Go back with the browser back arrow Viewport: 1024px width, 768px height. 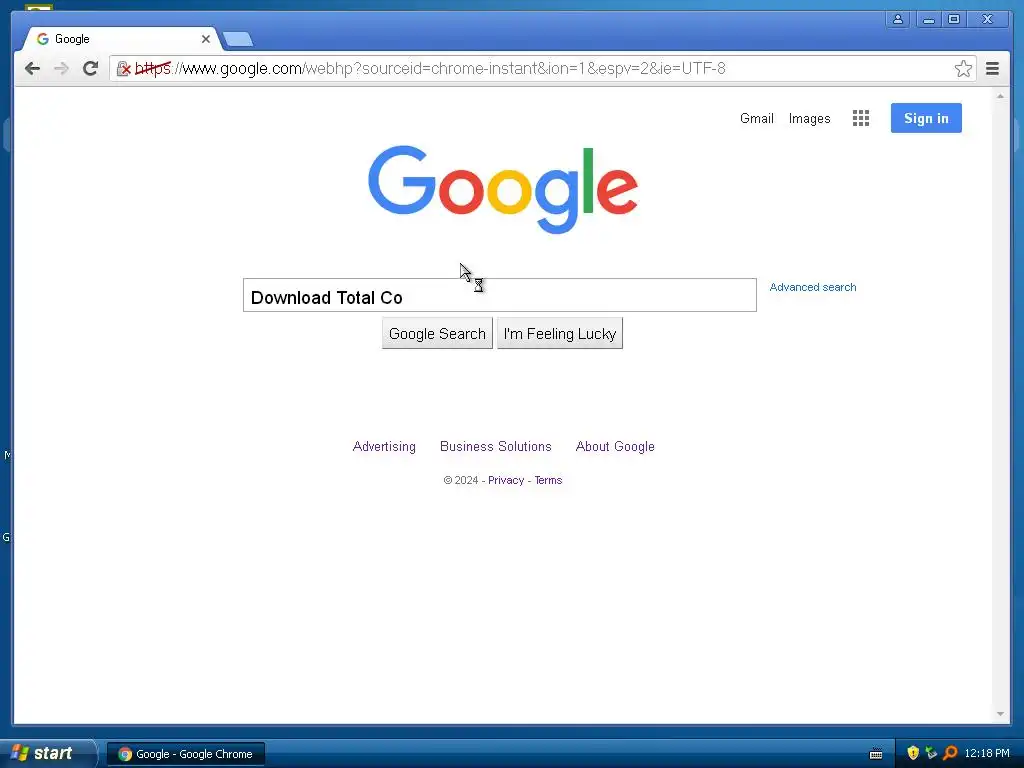32,69
